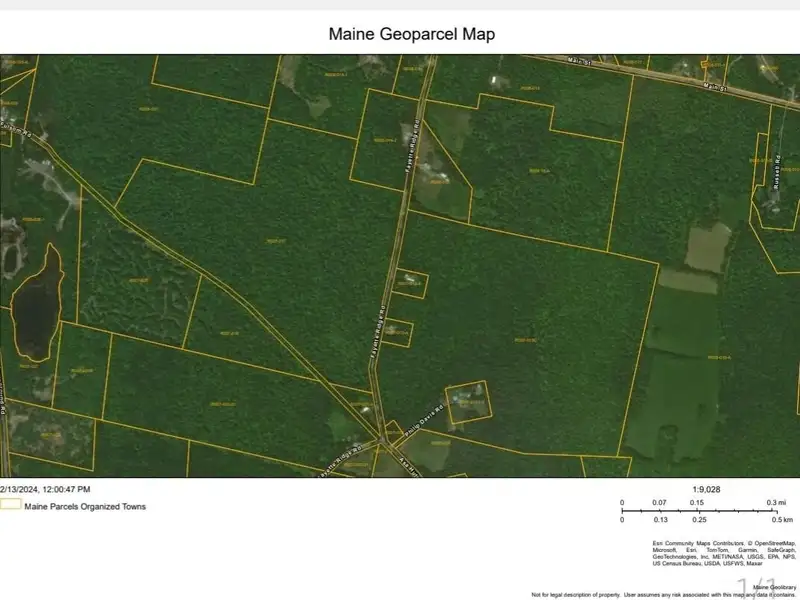Image resolution: width=800 pixels, height=600 pixels.
Task: Click the yellow parcel legend swatch
Action: tap(11, 506)
